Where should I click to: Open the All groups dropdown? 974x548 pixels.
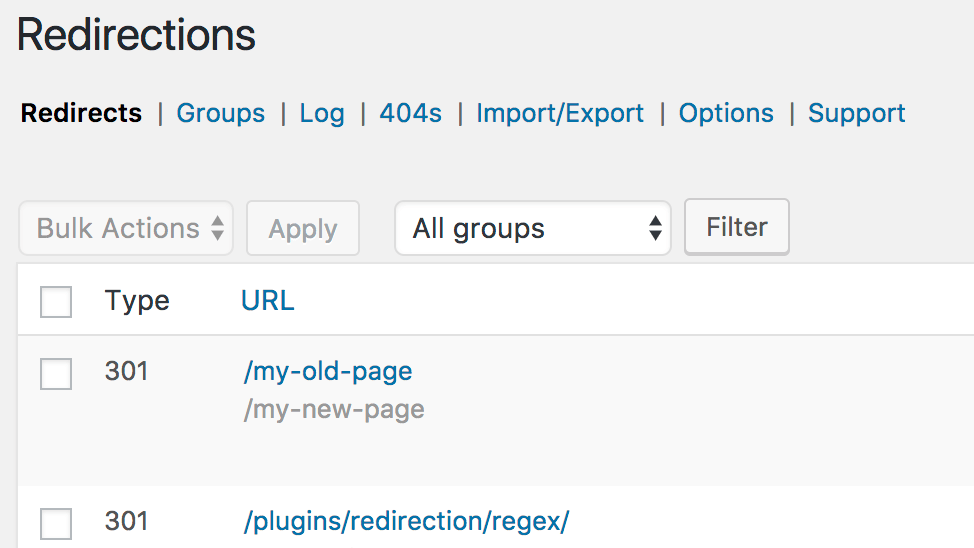(532, 229)
